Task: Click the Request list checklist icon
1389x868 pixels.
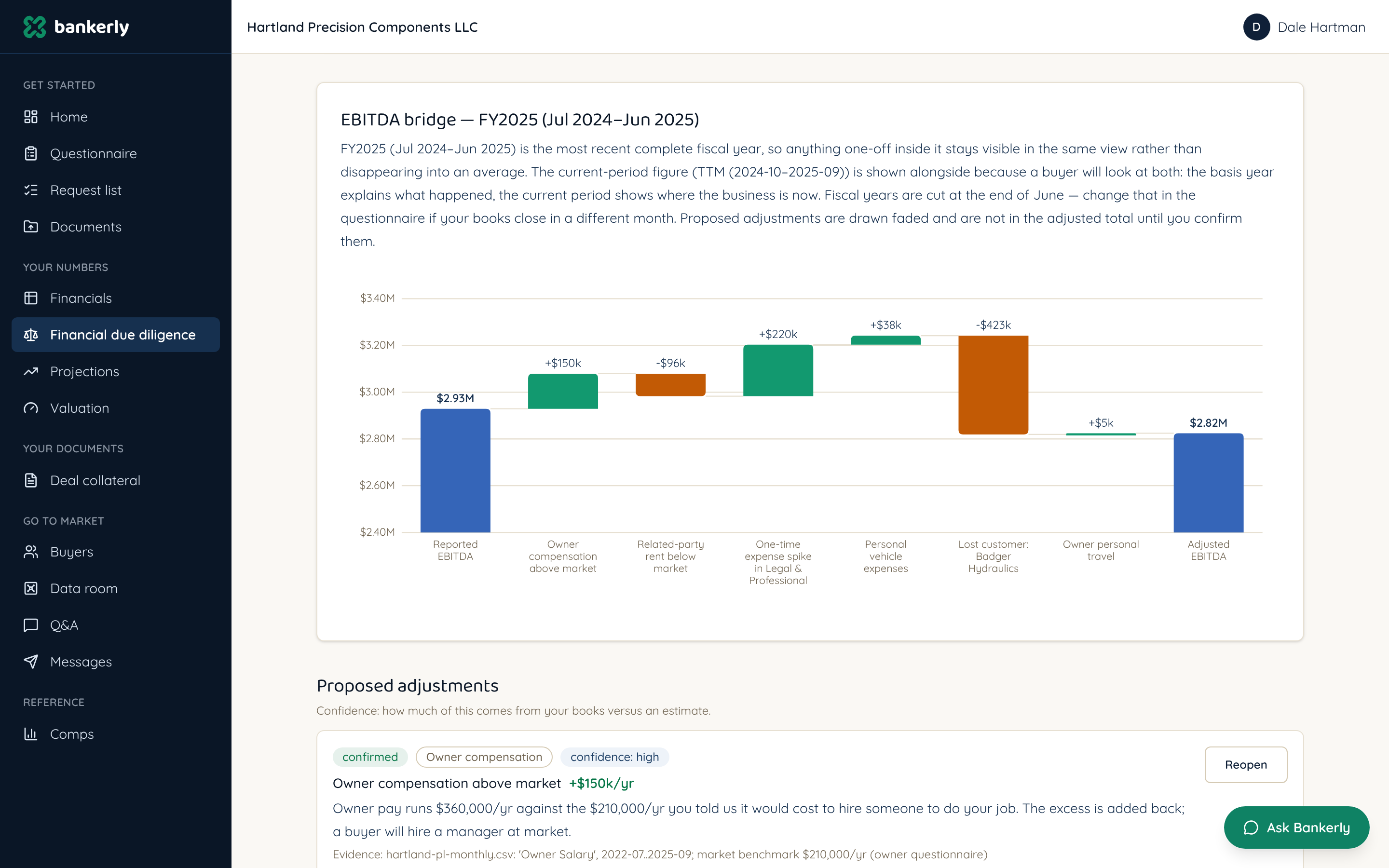Action: coord(31,190)
